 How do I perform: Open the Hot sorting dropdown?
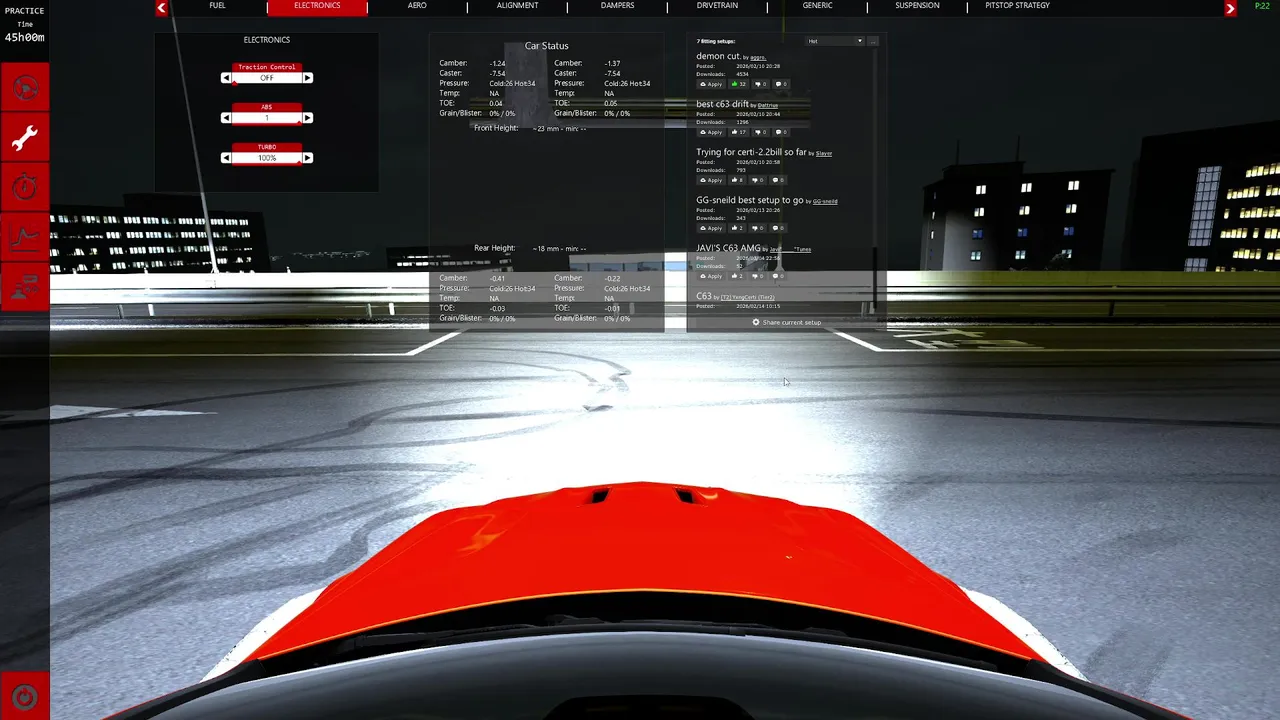coord(835,41)
